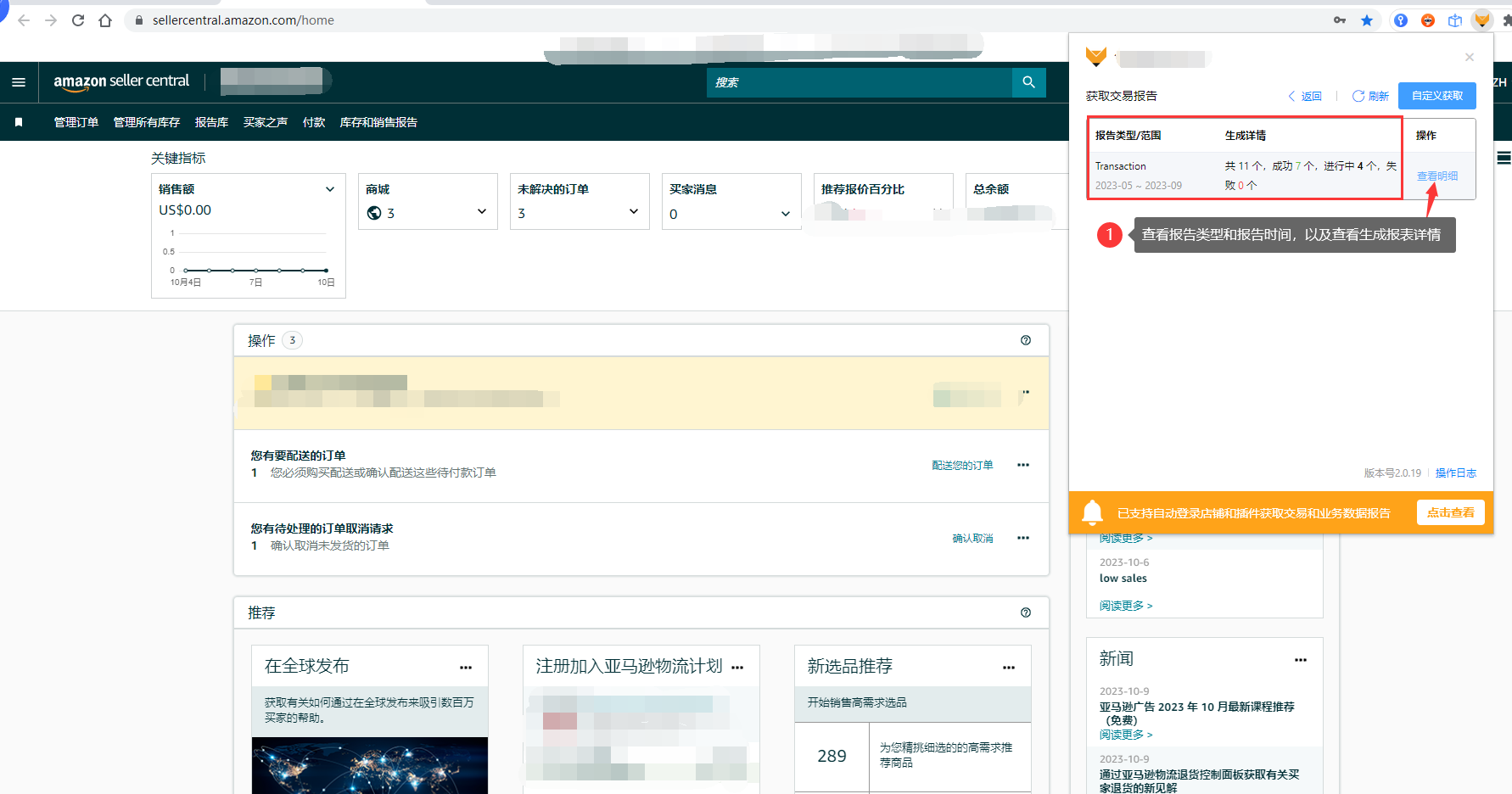The height and width of the screenshot is (794, 1512).
Task: Expand the 买家消息 dropdown
Action: (x=786, y=214)
